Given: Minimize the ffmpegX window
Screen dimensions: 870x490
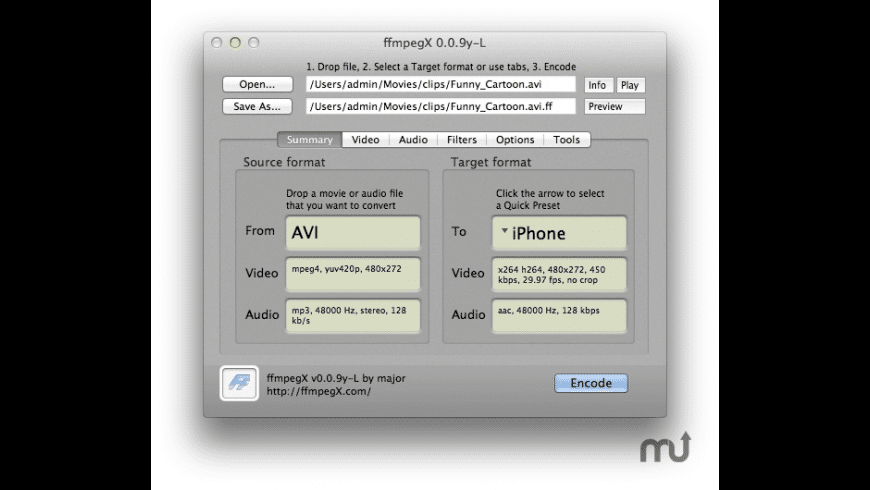Looking at the screenshot, I should (235, 43).
